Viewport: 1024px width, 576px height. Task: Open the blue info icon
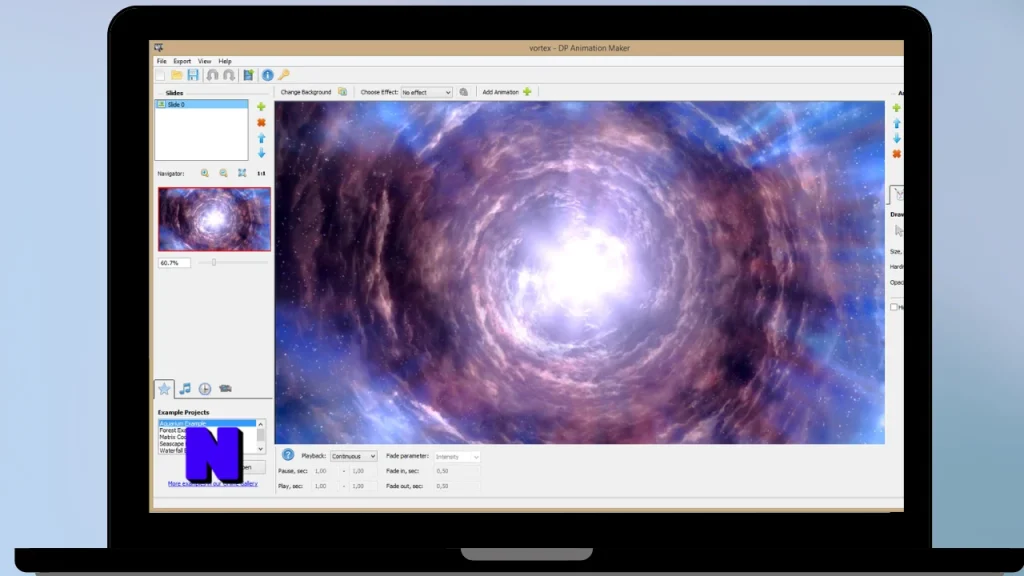tap(268, 76)
